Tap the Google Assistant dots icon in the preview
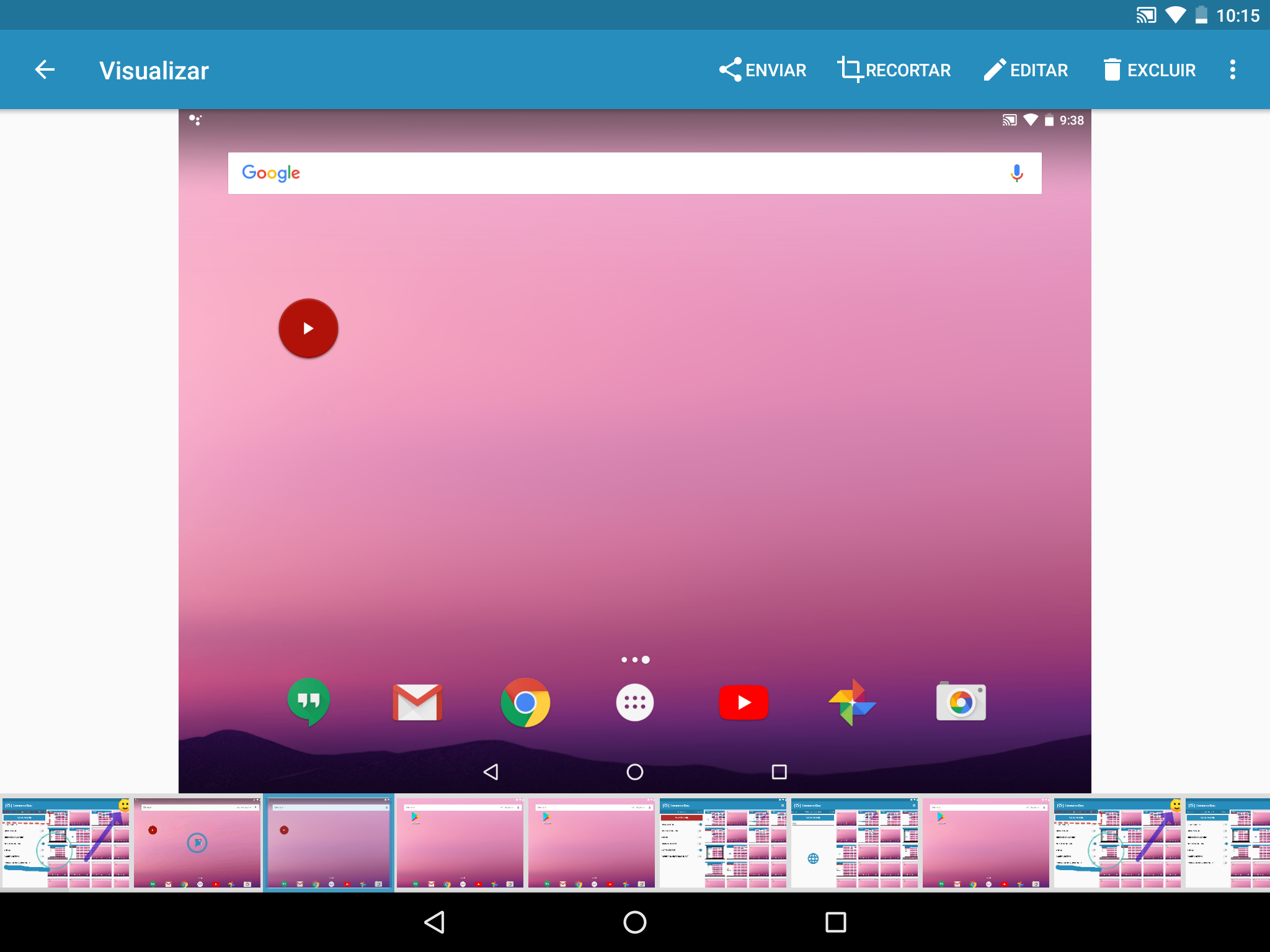 [195, 120]
